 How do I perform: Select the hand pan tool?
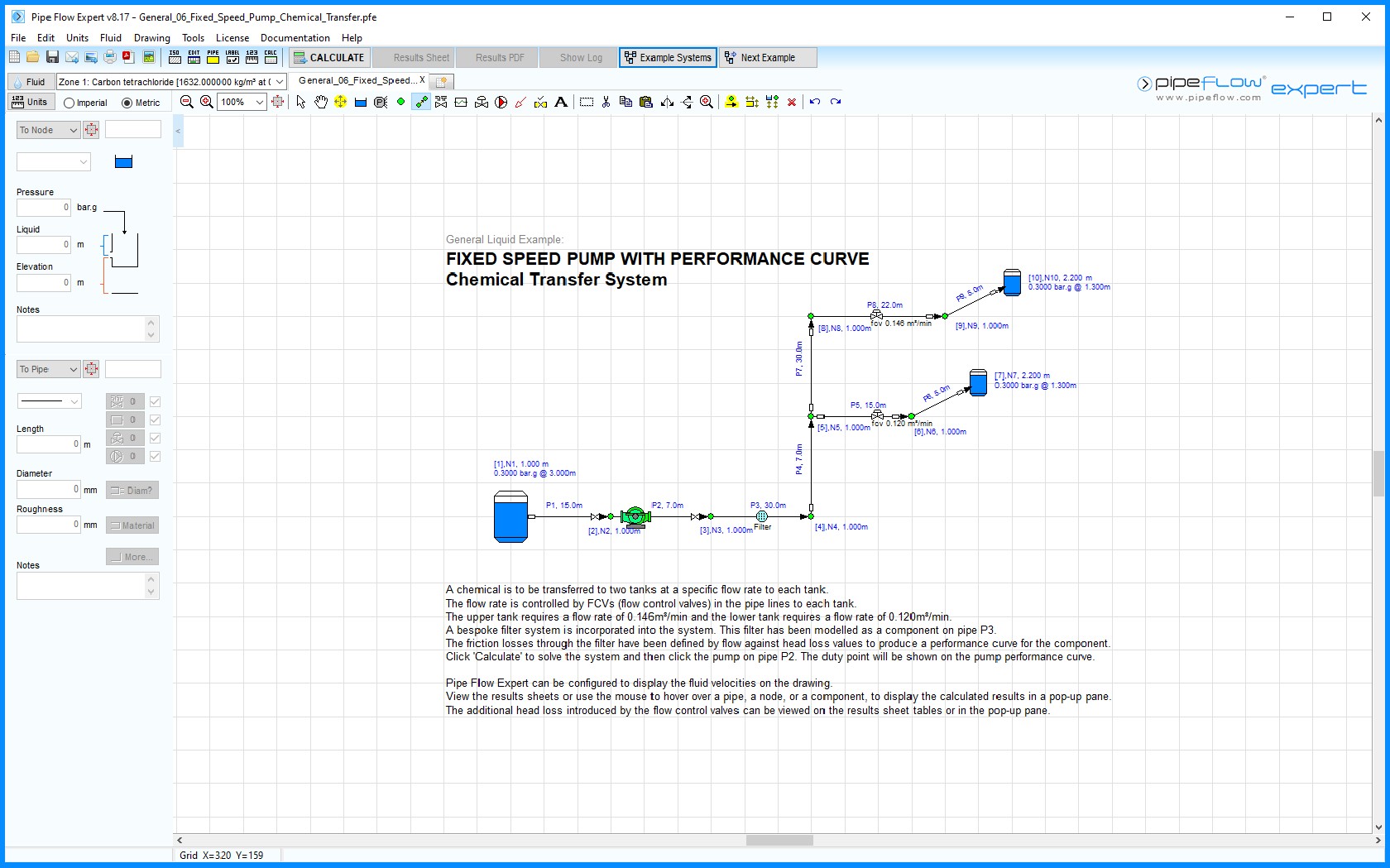tap(321, 102)
